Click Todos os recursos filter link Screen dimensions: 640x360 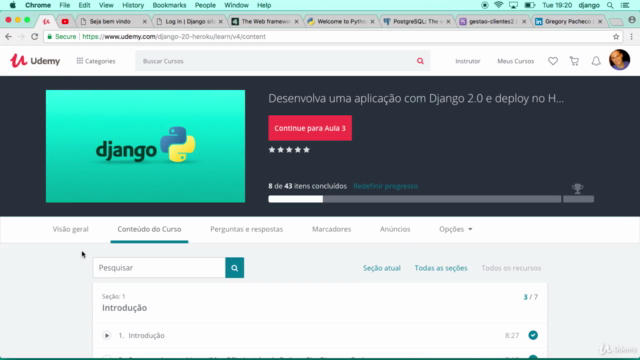511,268
